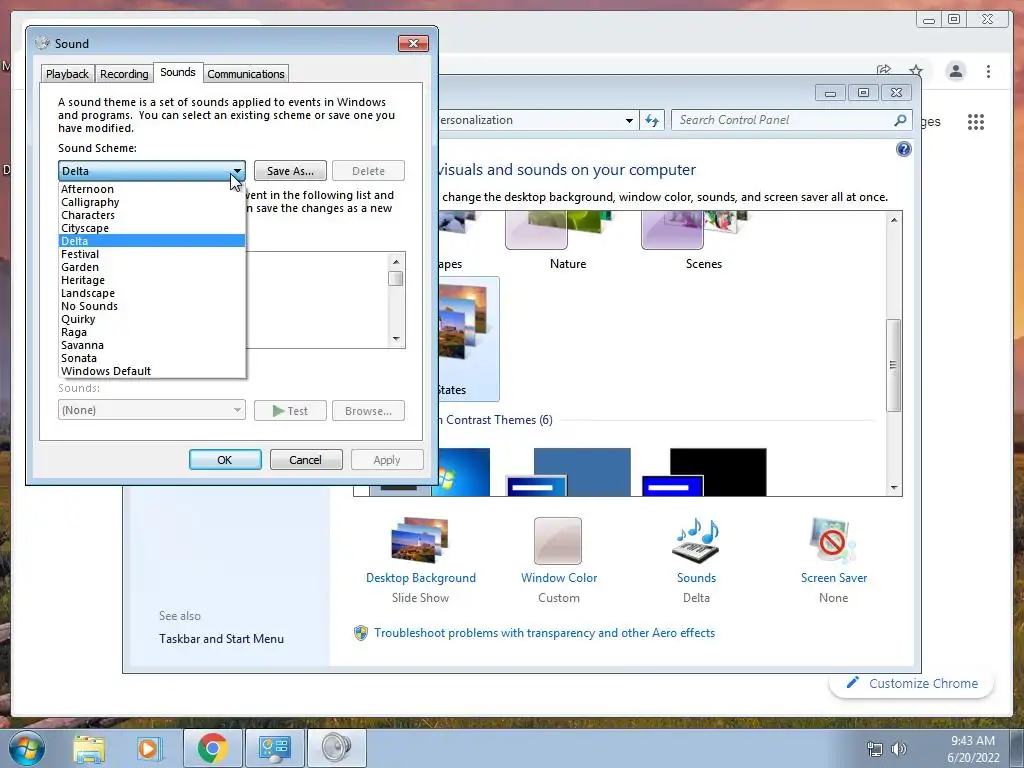
Task: Pick Garden sound scheme
Action: (152, 267)
